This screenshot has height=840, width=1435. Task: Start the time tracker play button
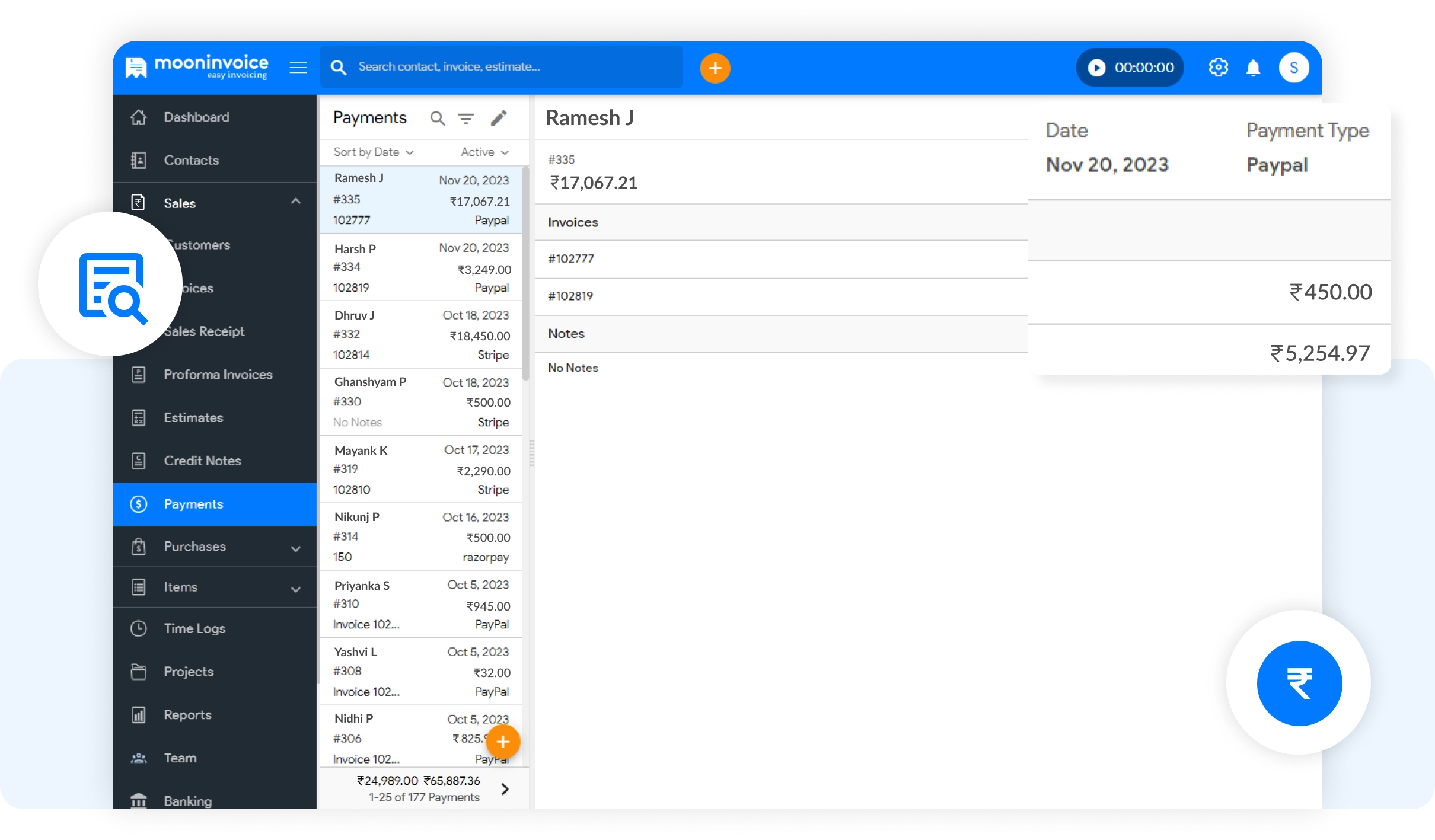[x=1096, y=68]
